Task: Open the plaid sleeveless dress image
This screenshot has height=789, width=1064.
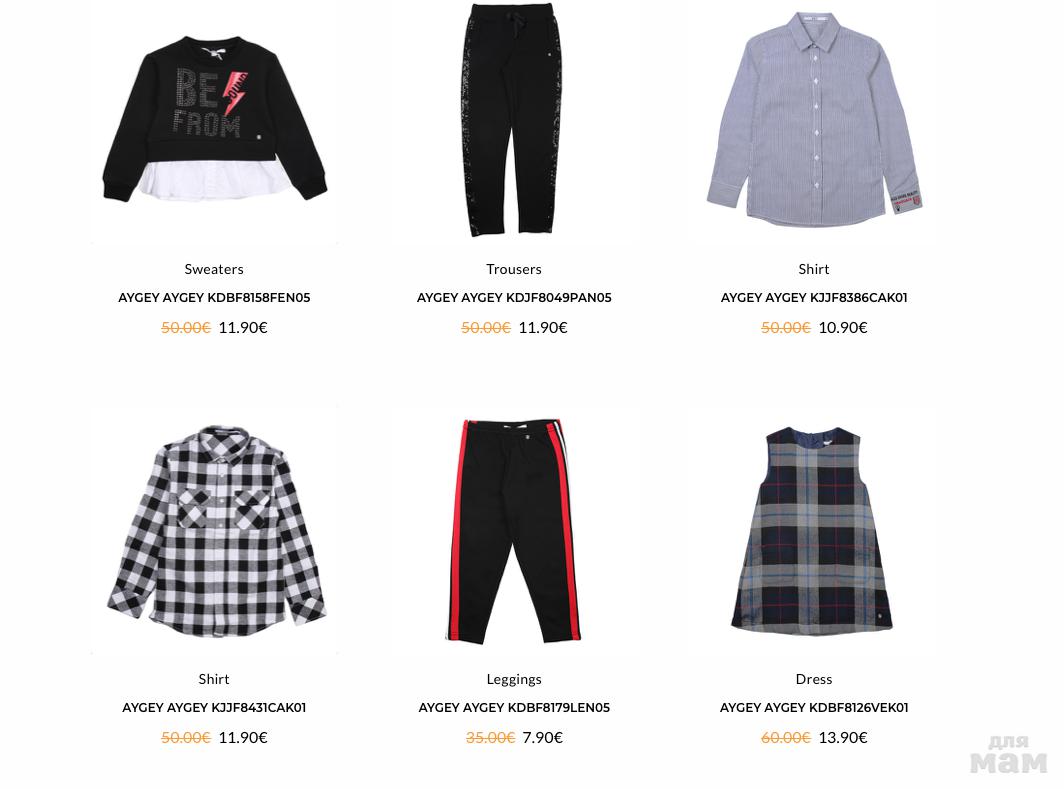Action: tap(812, 531)
